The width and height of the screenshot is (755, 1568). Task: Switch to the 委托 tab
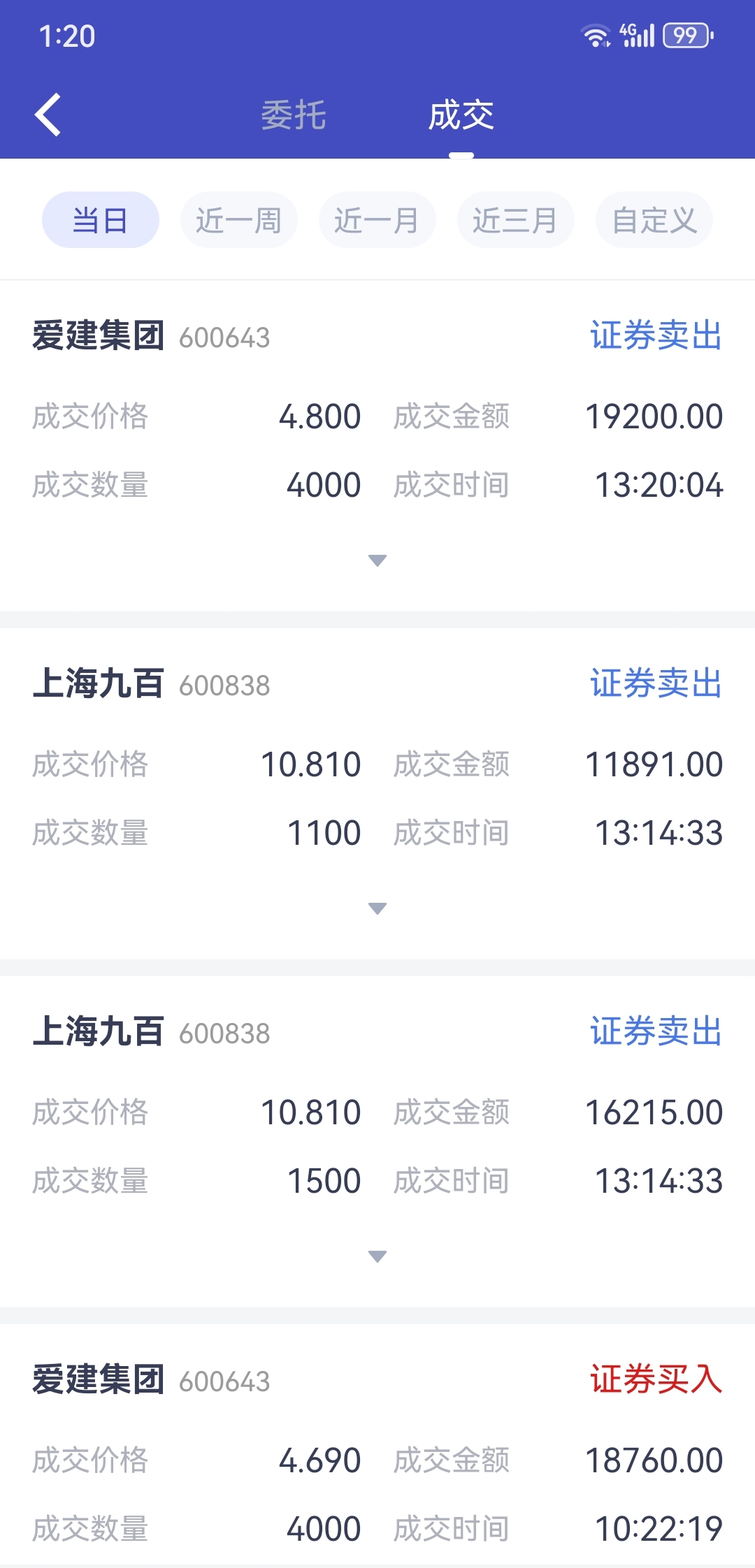[294, 115]
